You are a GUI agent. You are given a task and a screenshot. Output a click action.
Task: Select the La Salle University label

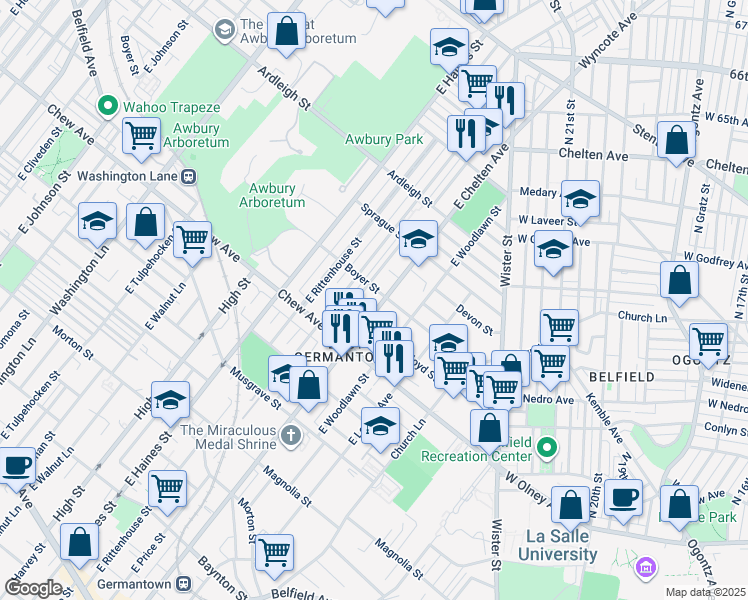pyautogui.click(x=557, y=545)
